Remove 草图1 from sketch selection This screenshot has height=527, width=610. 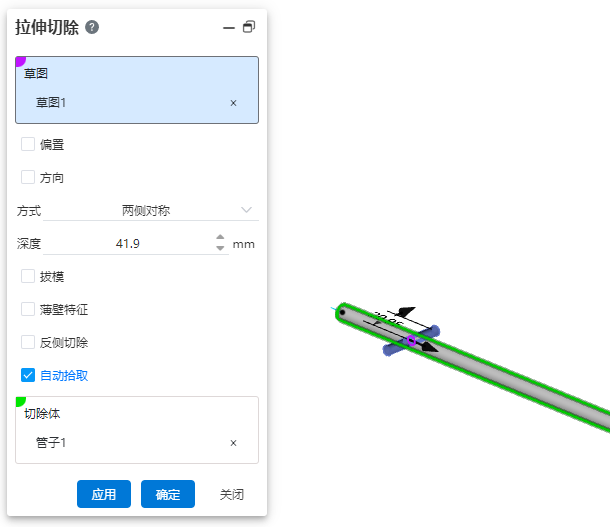(233, 103)
